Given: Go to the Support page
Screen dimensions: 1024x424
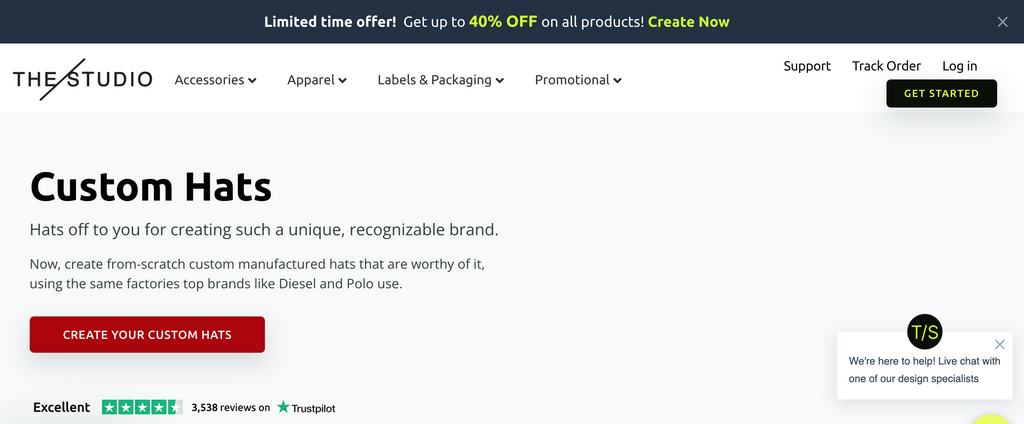Looking at the screenshot, I should (x=807, y=66).
